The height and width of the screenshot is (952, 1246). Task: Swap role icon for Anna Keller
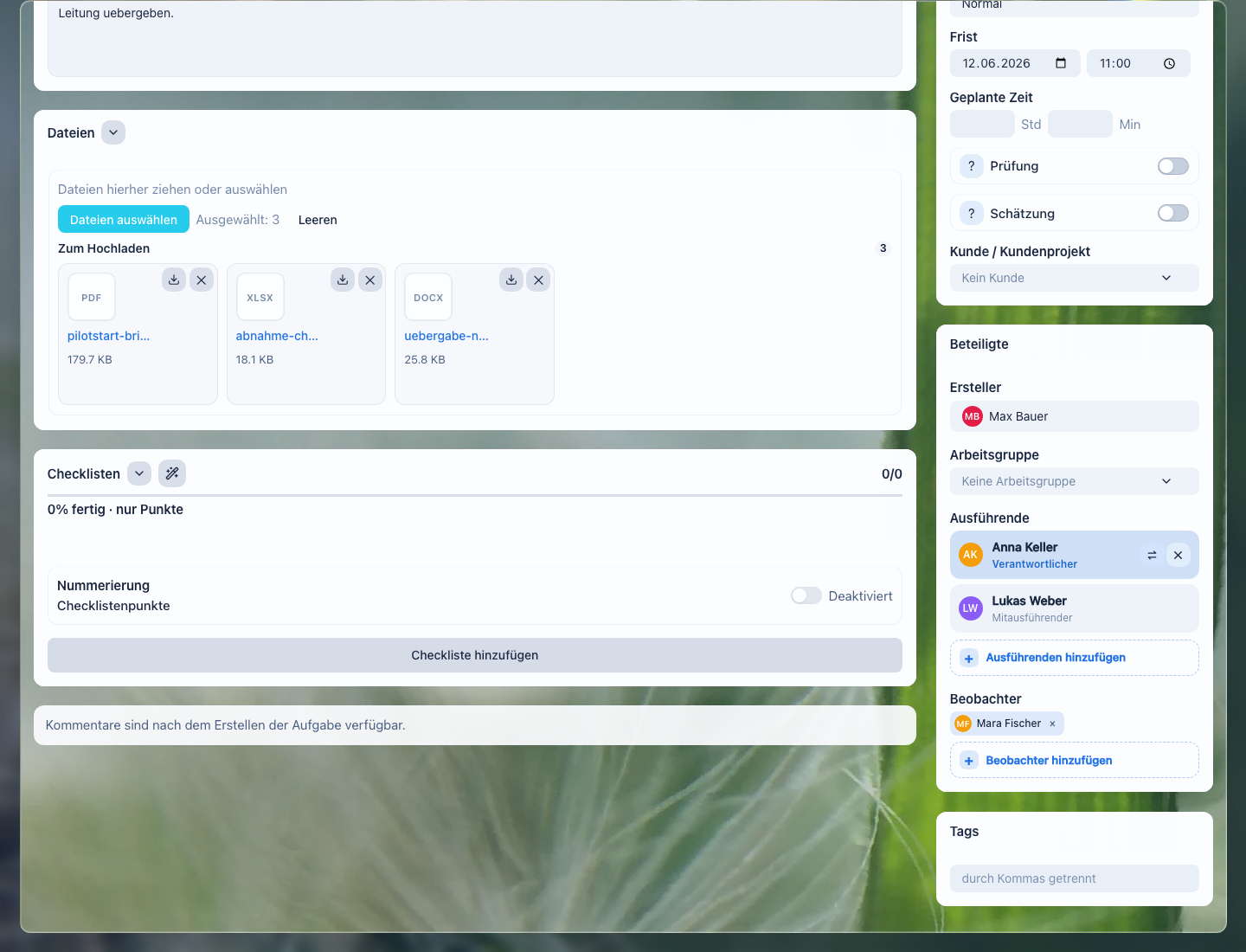click(x=1152, y=555)
